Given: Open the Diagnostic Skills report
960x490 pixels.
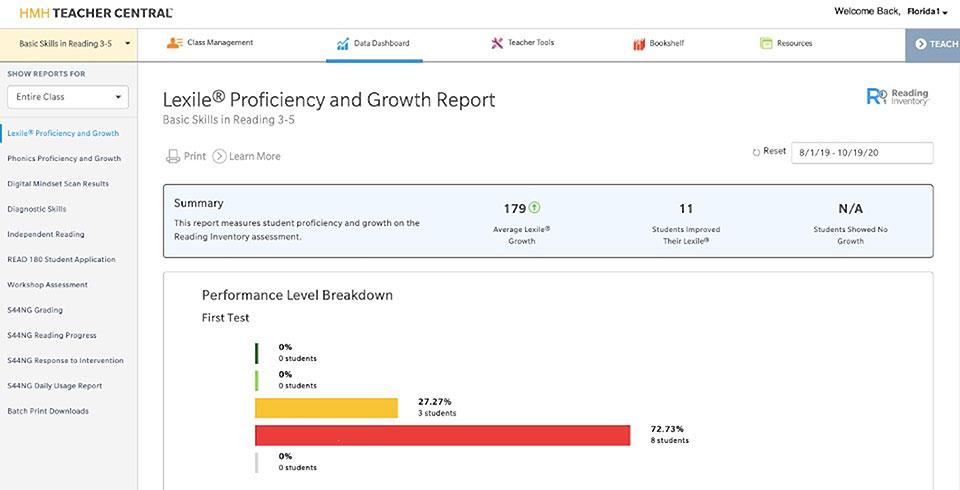Looking at the screenshot, I should 37,209.
